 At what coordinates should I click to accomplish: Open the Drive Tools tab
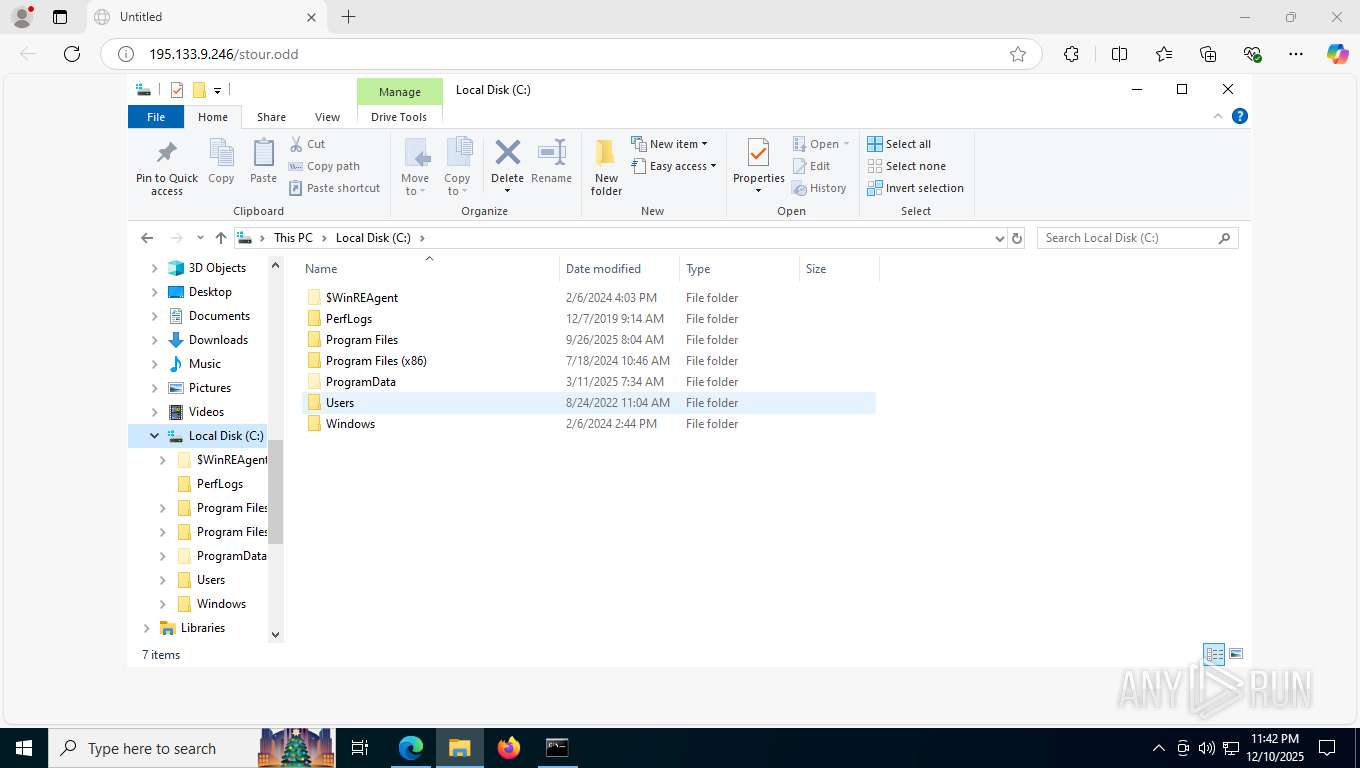(399, 117)
